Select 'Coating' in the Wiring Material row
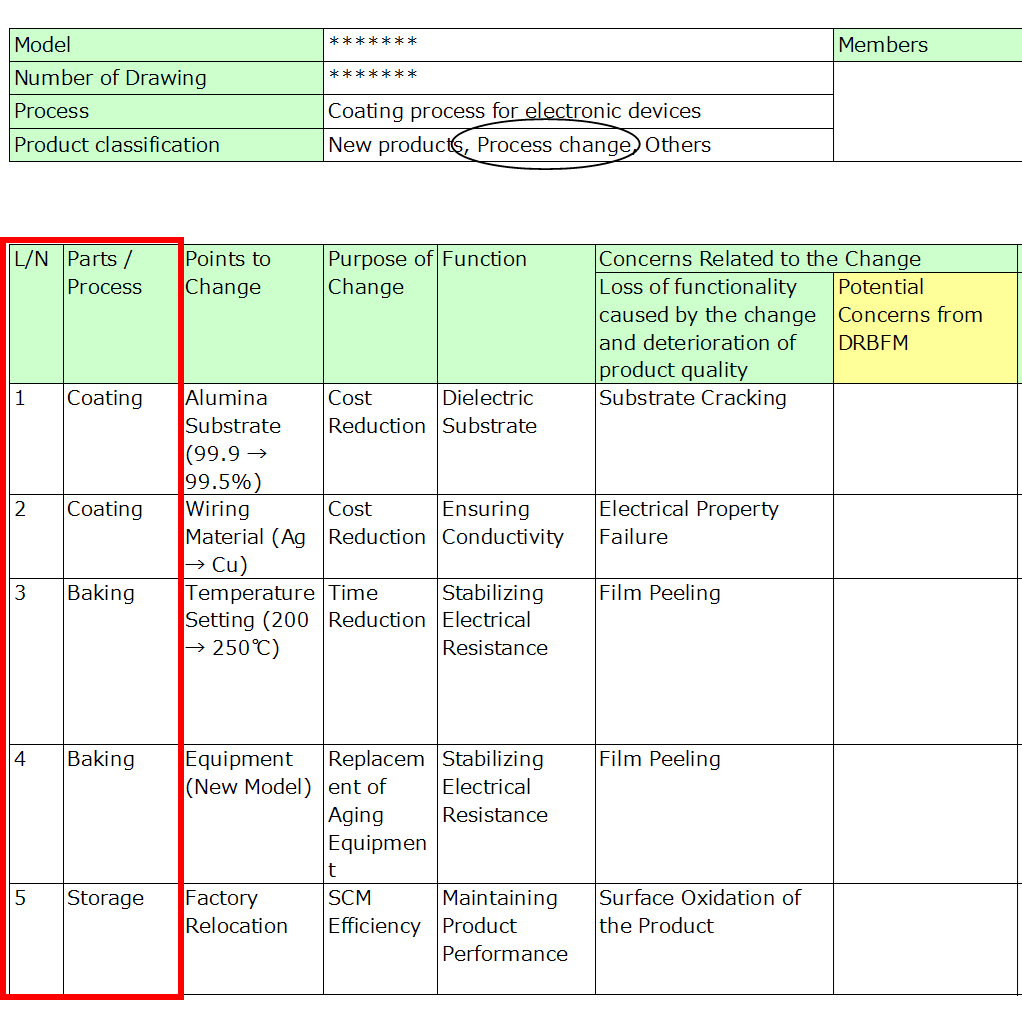This screenshot has width=1022, height=1024. (x=121, y=537)
